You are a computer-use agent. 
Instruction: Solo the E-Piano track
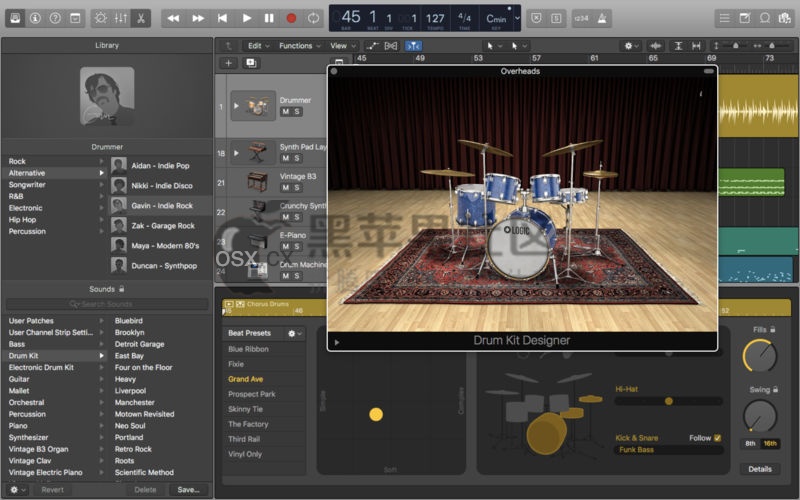[x=297, y=246]
